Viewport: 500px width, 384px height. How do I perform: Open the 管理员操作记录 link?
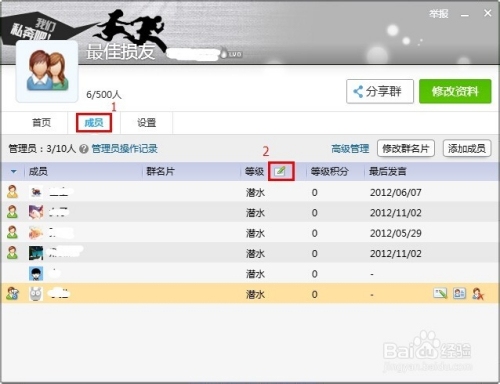124,149
